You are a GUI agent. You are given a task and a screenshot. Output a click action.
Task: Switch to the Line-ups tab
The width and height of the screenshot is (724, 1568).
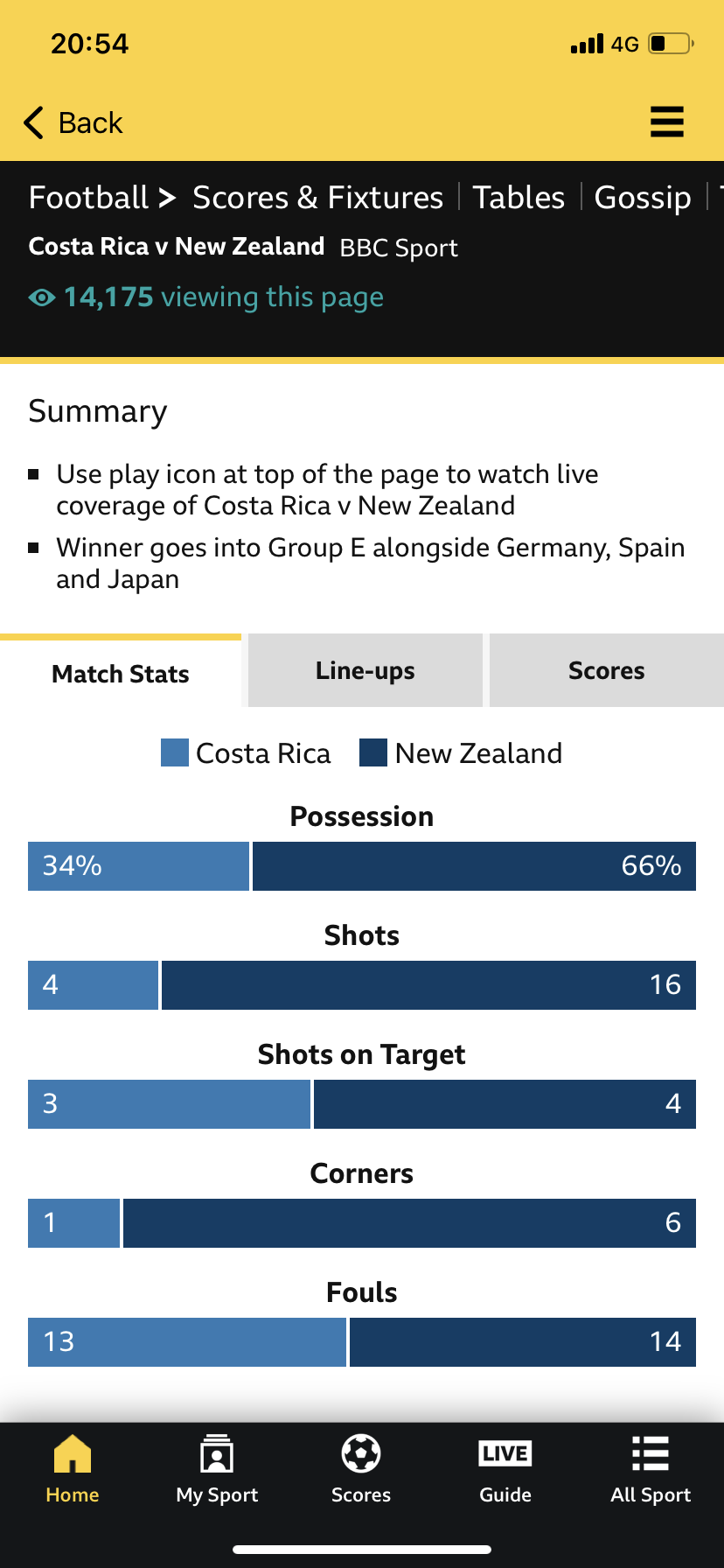(365, 671)
